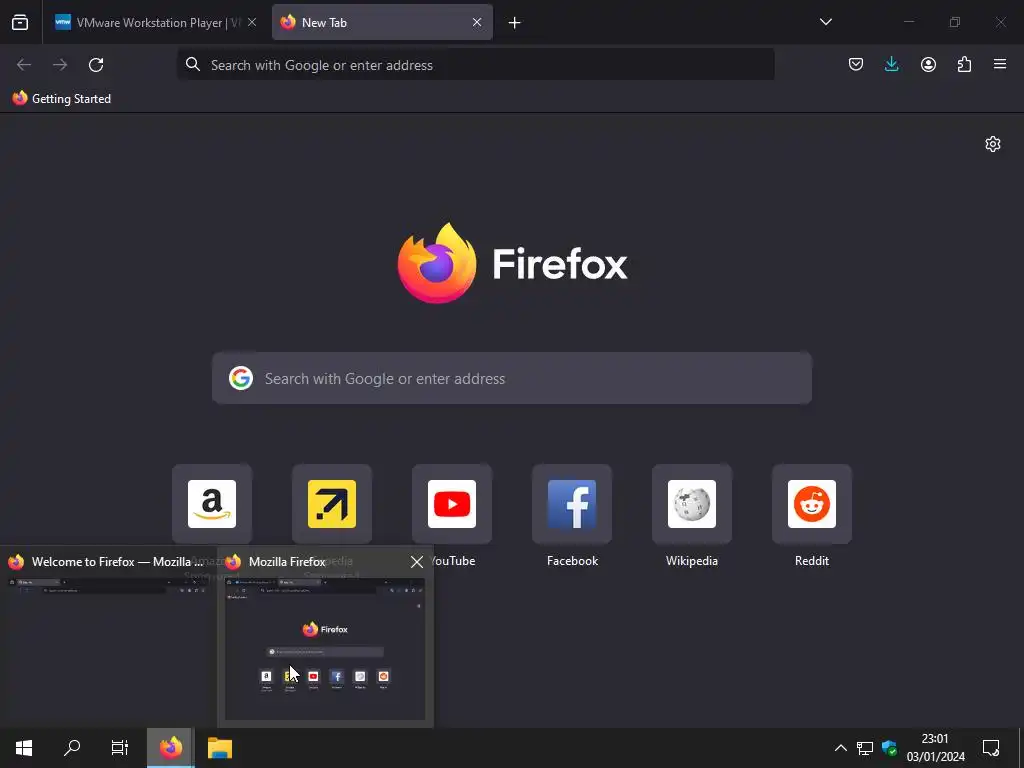Open the Firefox View icon
Screen dimensions: 1024x768
pyautogui.click(x=20, y=22)
